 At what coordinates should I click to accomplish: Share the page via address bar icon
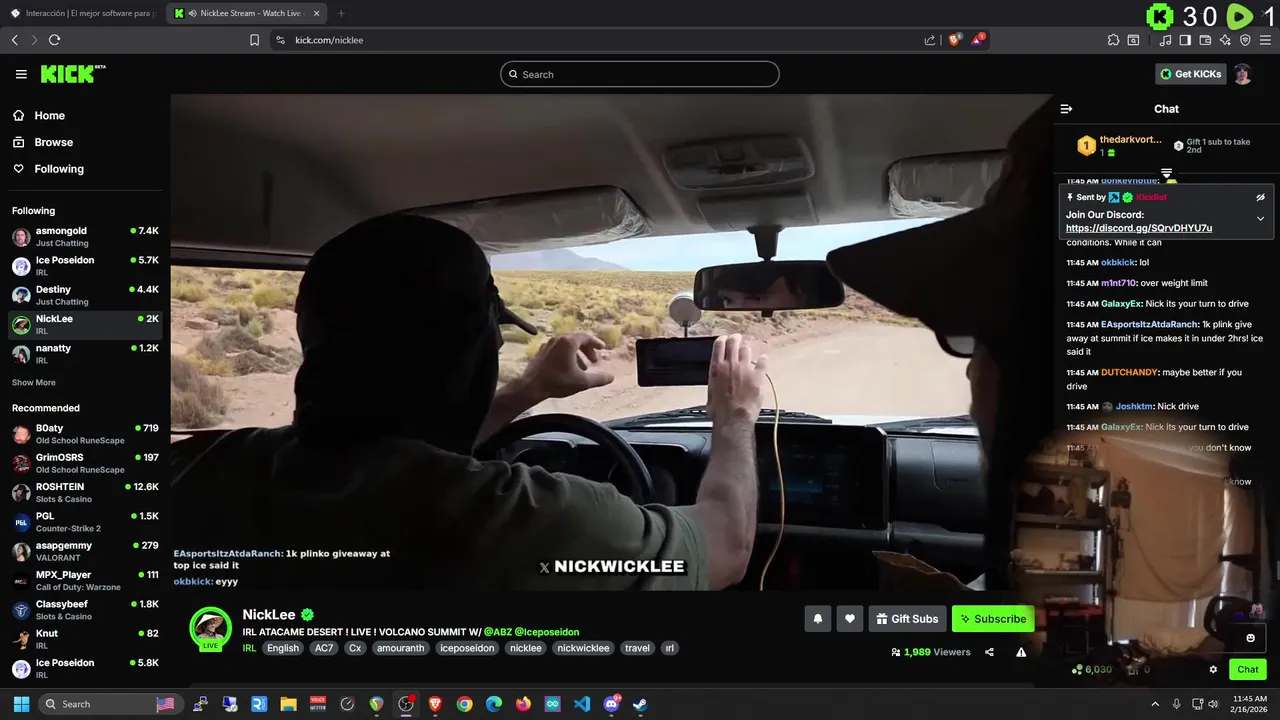coord(929,40)
